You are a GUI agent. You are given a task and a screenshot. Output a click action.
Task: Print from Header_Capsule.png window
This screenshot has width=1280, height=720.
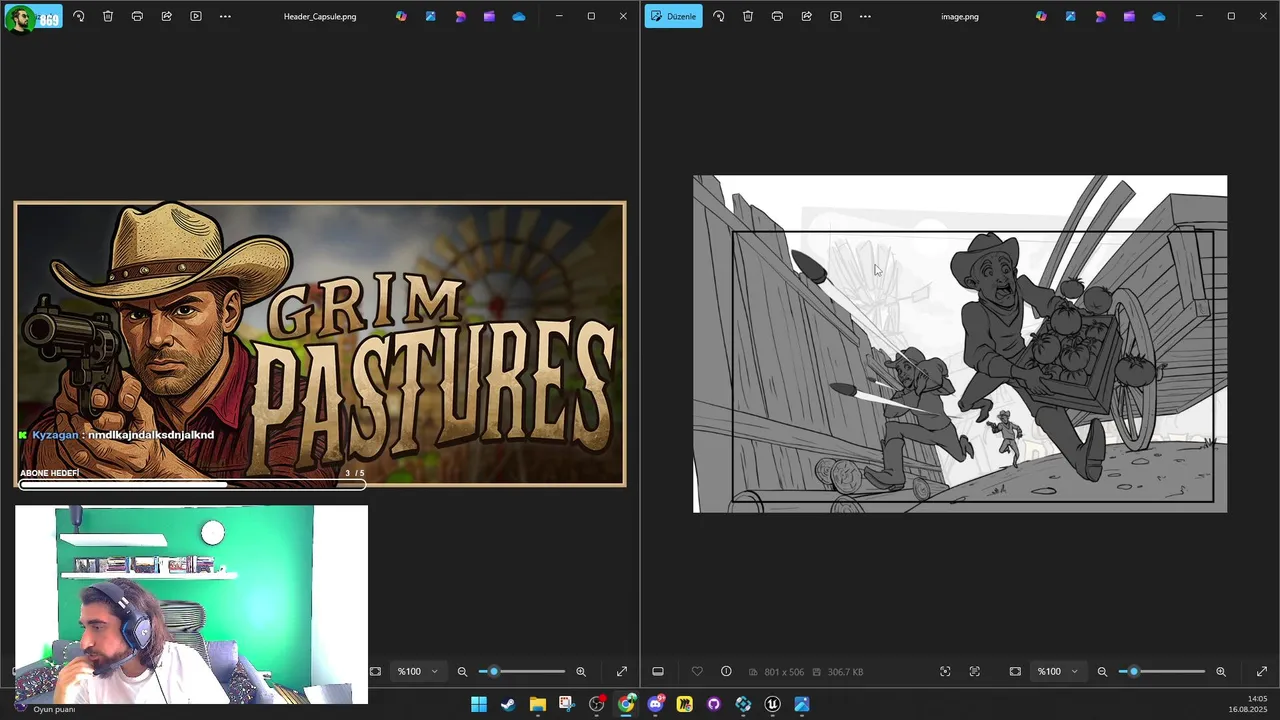[137, 16]
